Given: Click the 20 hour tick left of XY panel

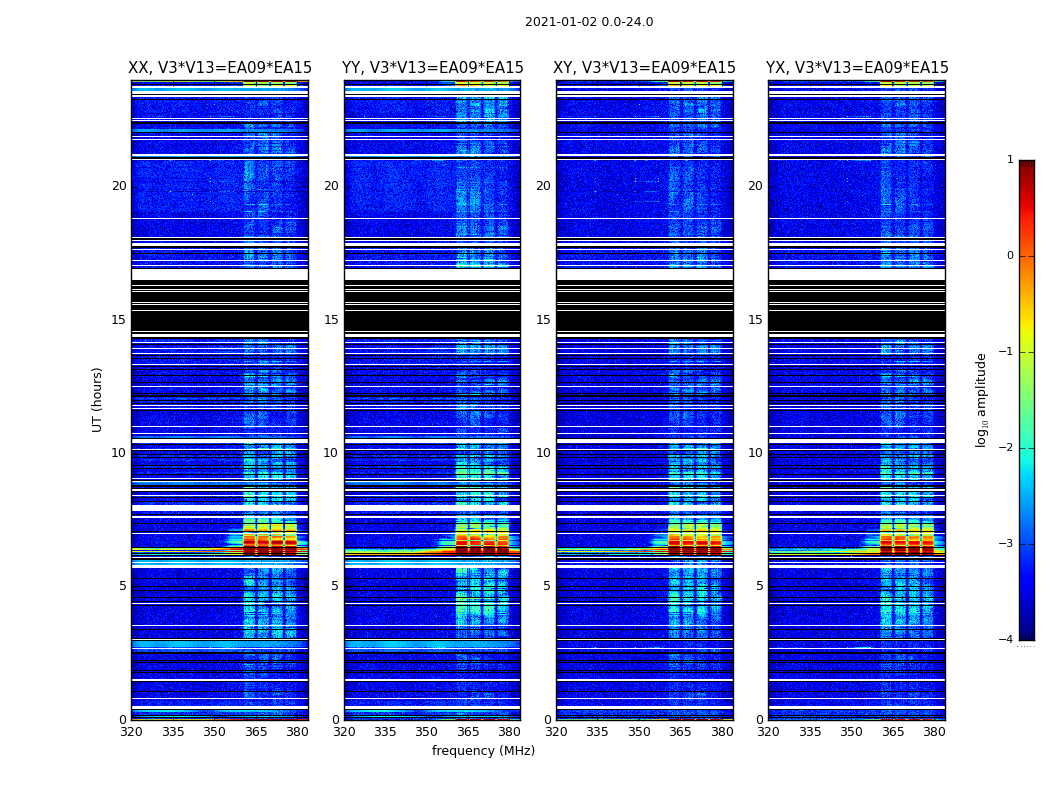Looking at the screenshot, I should [543, 186].
